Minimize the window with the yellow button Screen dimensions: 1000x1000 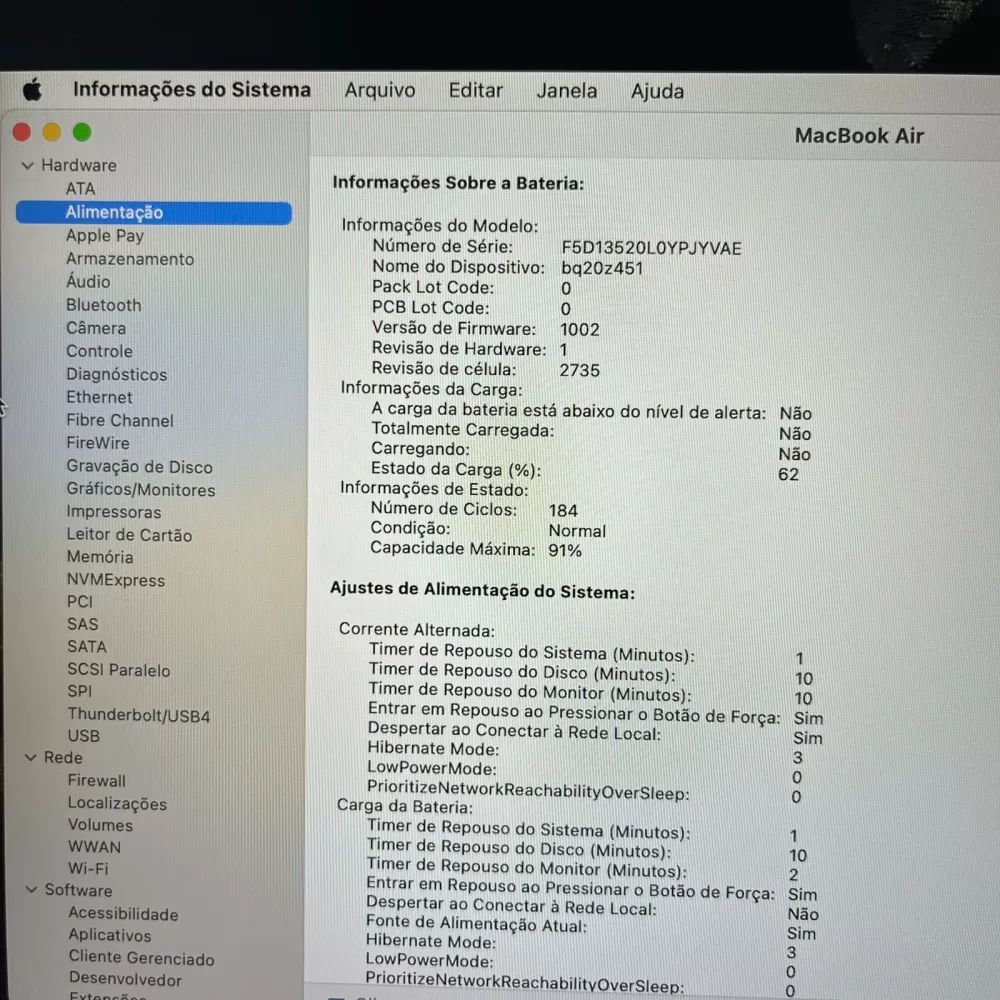(52, 132)
